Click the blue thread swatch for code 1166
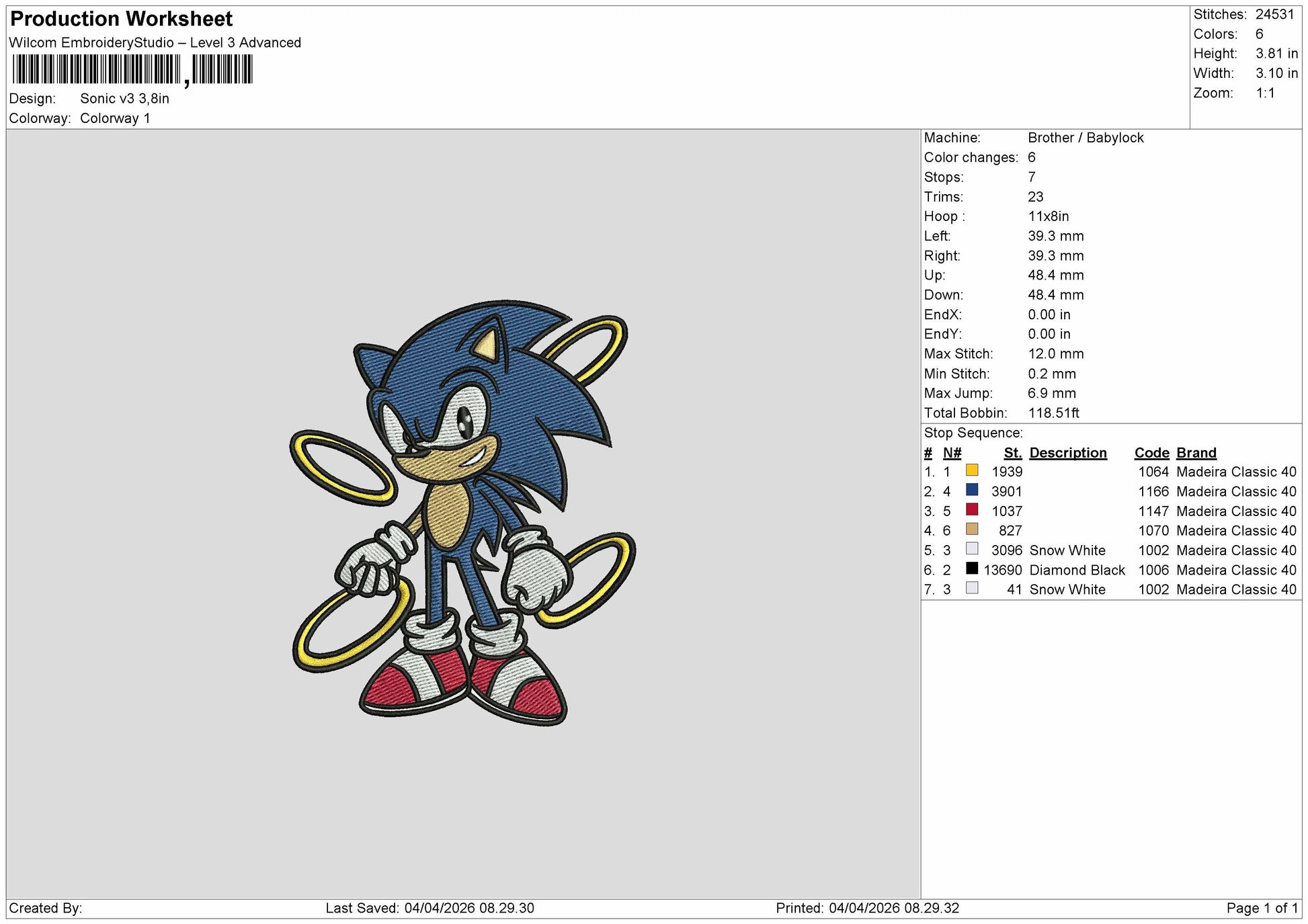 coord(972,490)
